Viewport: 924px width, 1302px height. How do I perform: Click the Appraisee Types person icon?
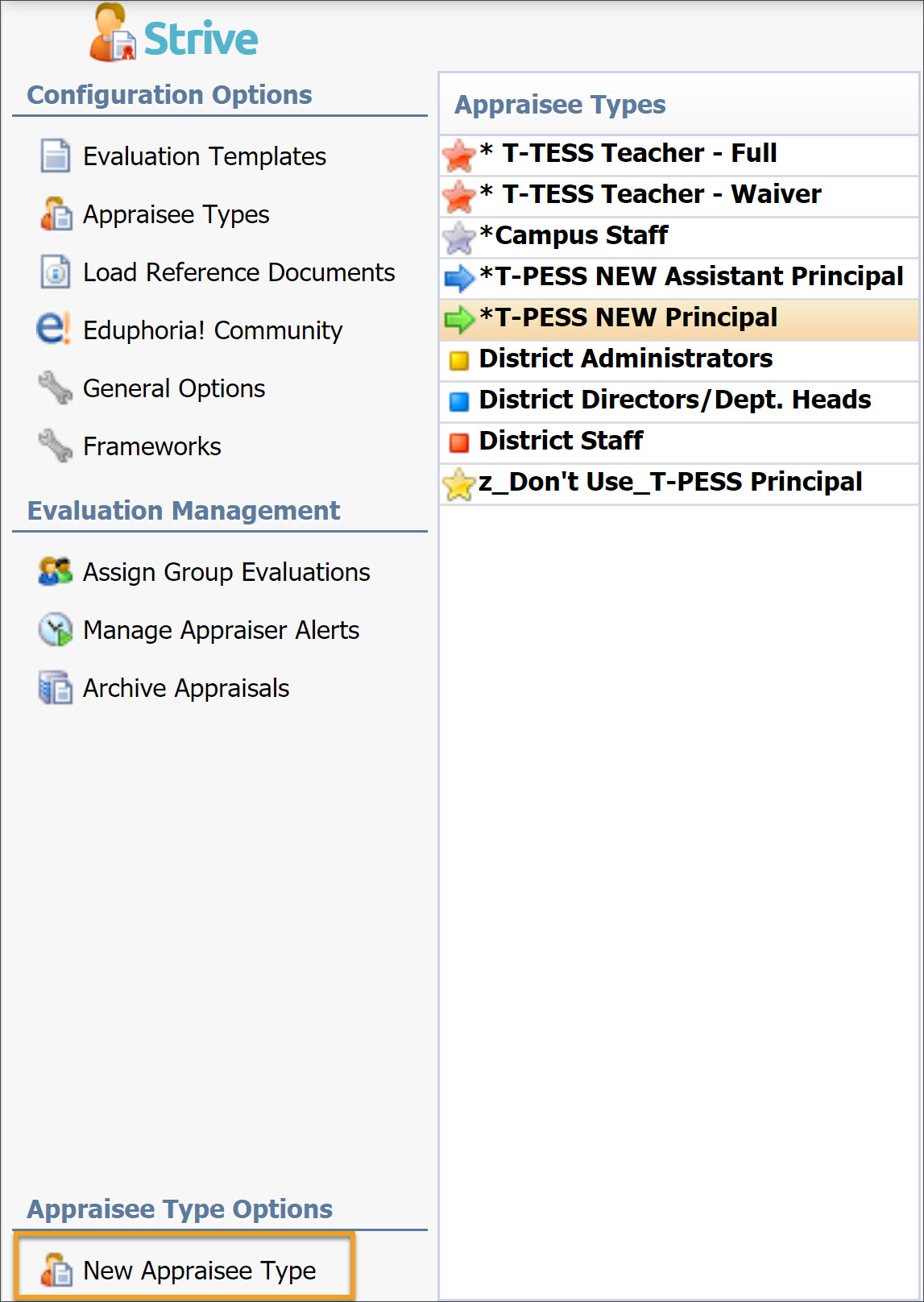(55, 214)
